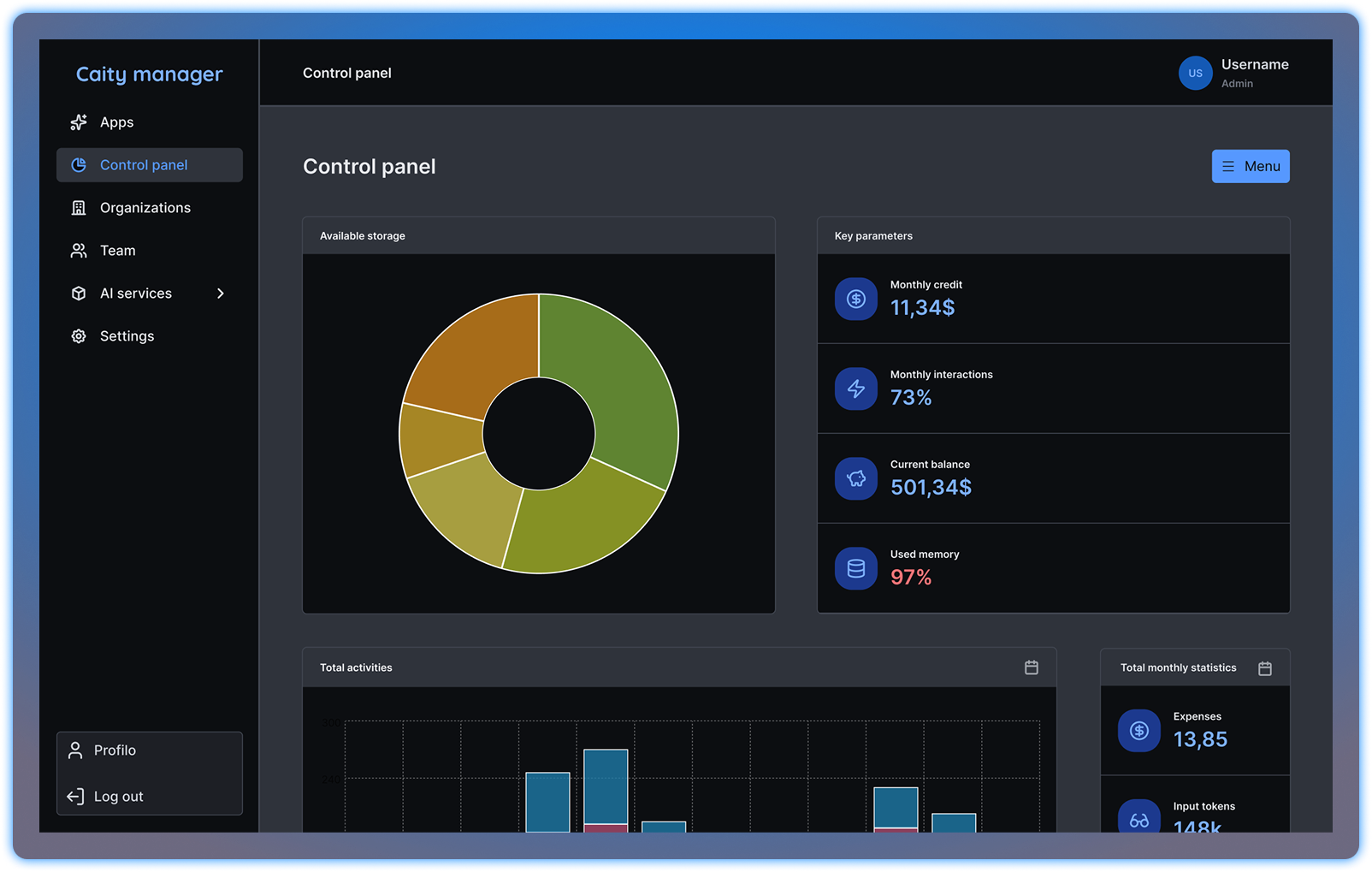This screenshot has height=872, width=1372.
Task: Click the Monthly interactions lightning icon
Action: pyautogui.click(x=856, y=389)
